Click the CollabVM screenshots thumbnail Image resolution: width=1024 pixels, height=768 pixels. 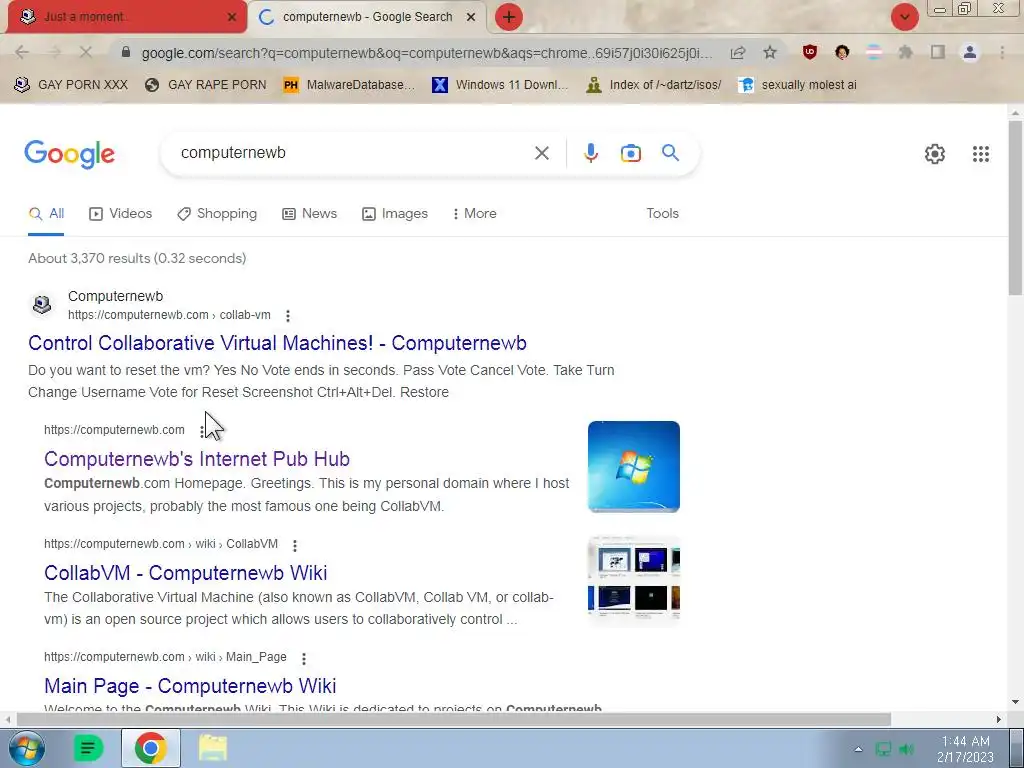633,581
